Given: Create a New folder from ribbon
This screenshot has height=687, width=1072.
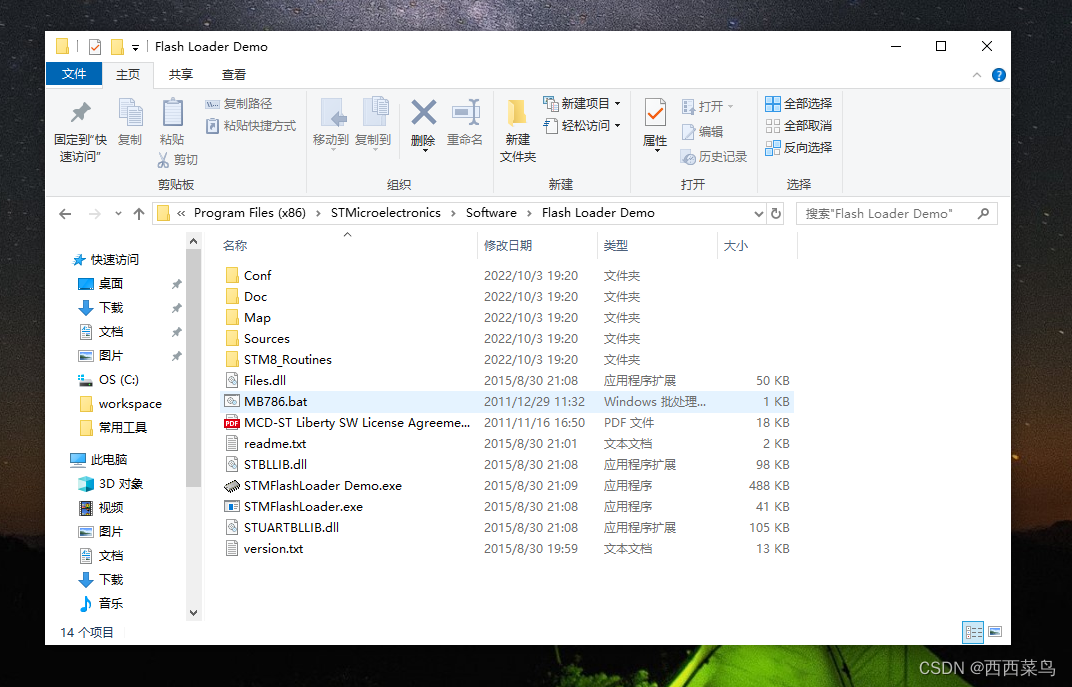Looking at the screenshot, I should pyautogui.click(x=518, y=130).
